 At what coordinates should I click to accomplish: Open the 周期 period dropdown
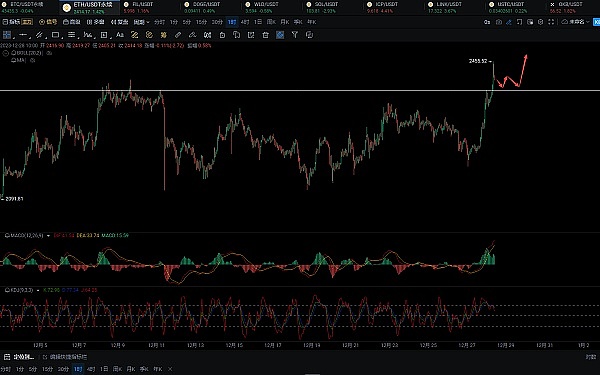(141, 22)
